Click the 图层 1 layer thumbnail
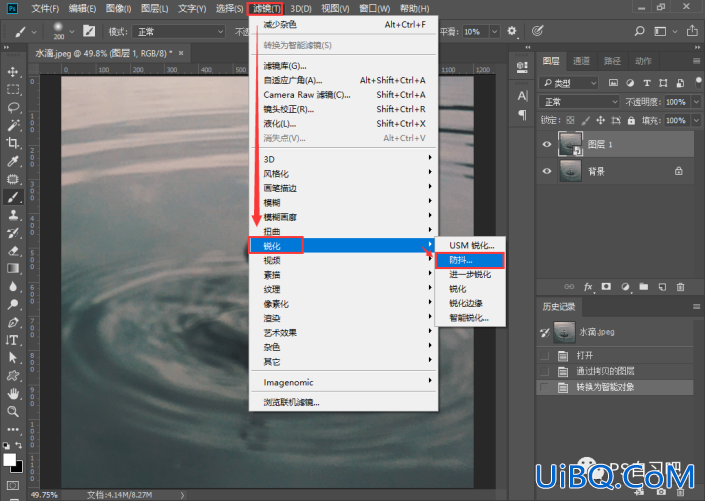This screenshot has width=705, height=501. 570,143
